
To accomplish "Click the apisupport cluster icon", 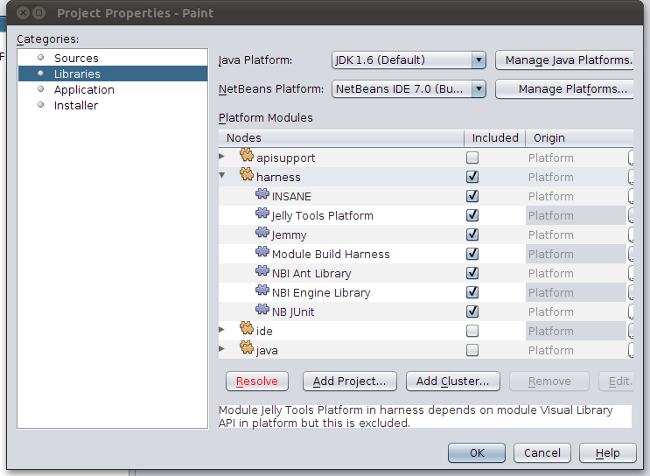I will (x=247, y=157).
